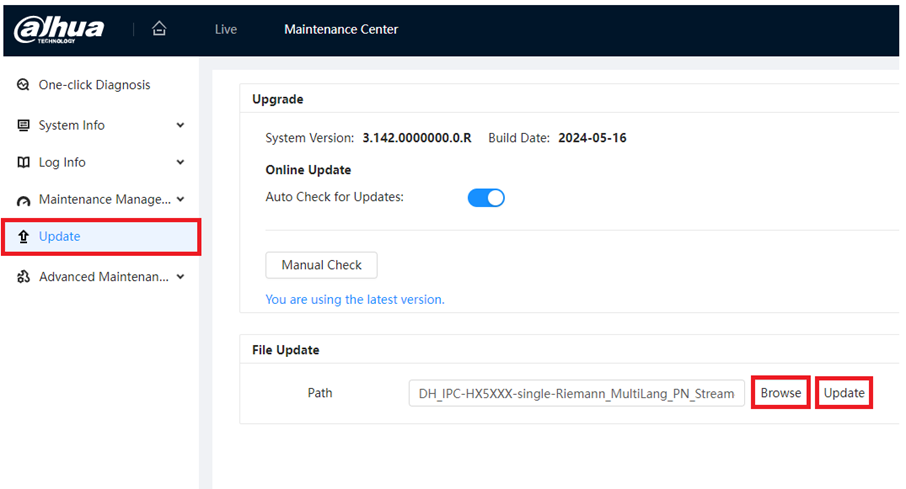The width and height of the screenshot is (906, 489).
Task: Disable the Auto Check for Updates toggle
Action: (x=486, y=197)
